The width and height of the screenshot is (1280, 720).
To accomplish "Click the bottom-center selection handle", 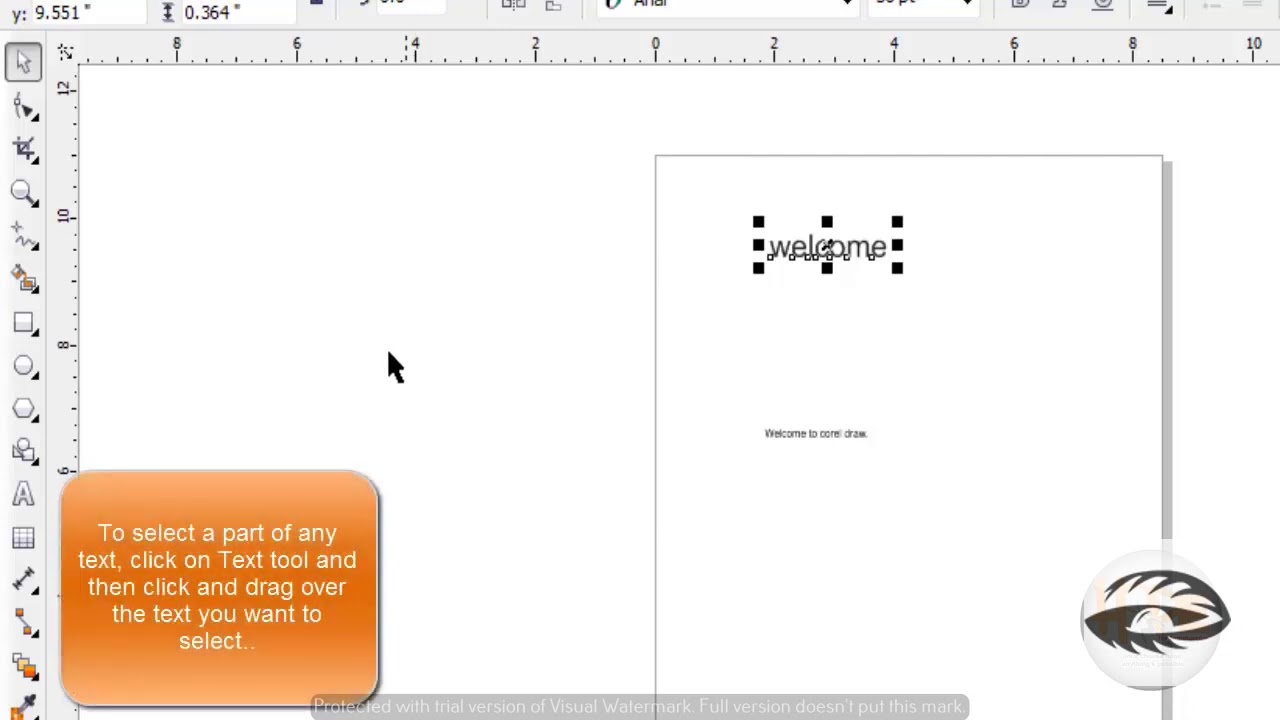I will [x=827, y=268].
